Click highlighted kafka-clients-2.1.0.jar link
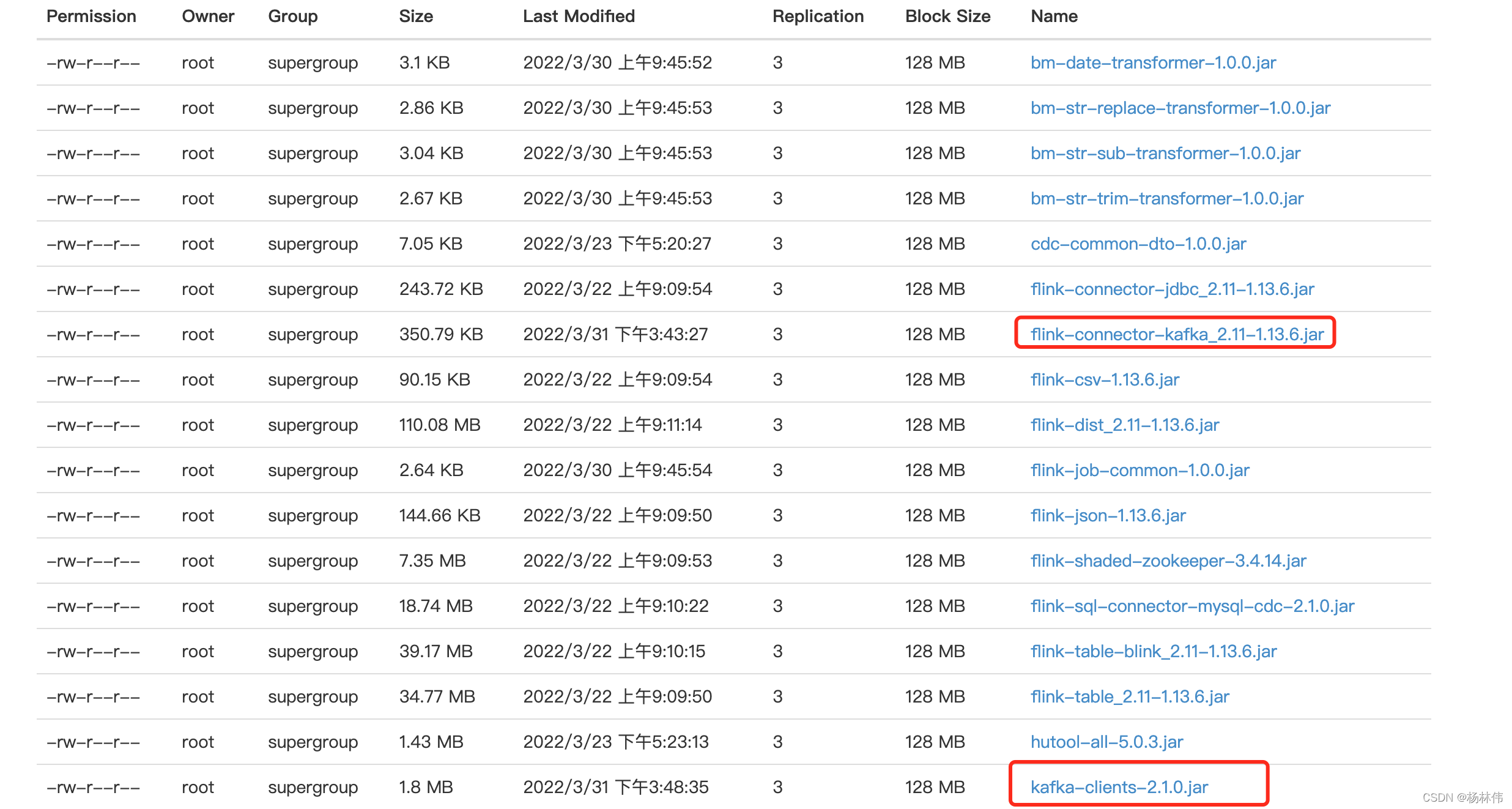 tap(1119, 787)
